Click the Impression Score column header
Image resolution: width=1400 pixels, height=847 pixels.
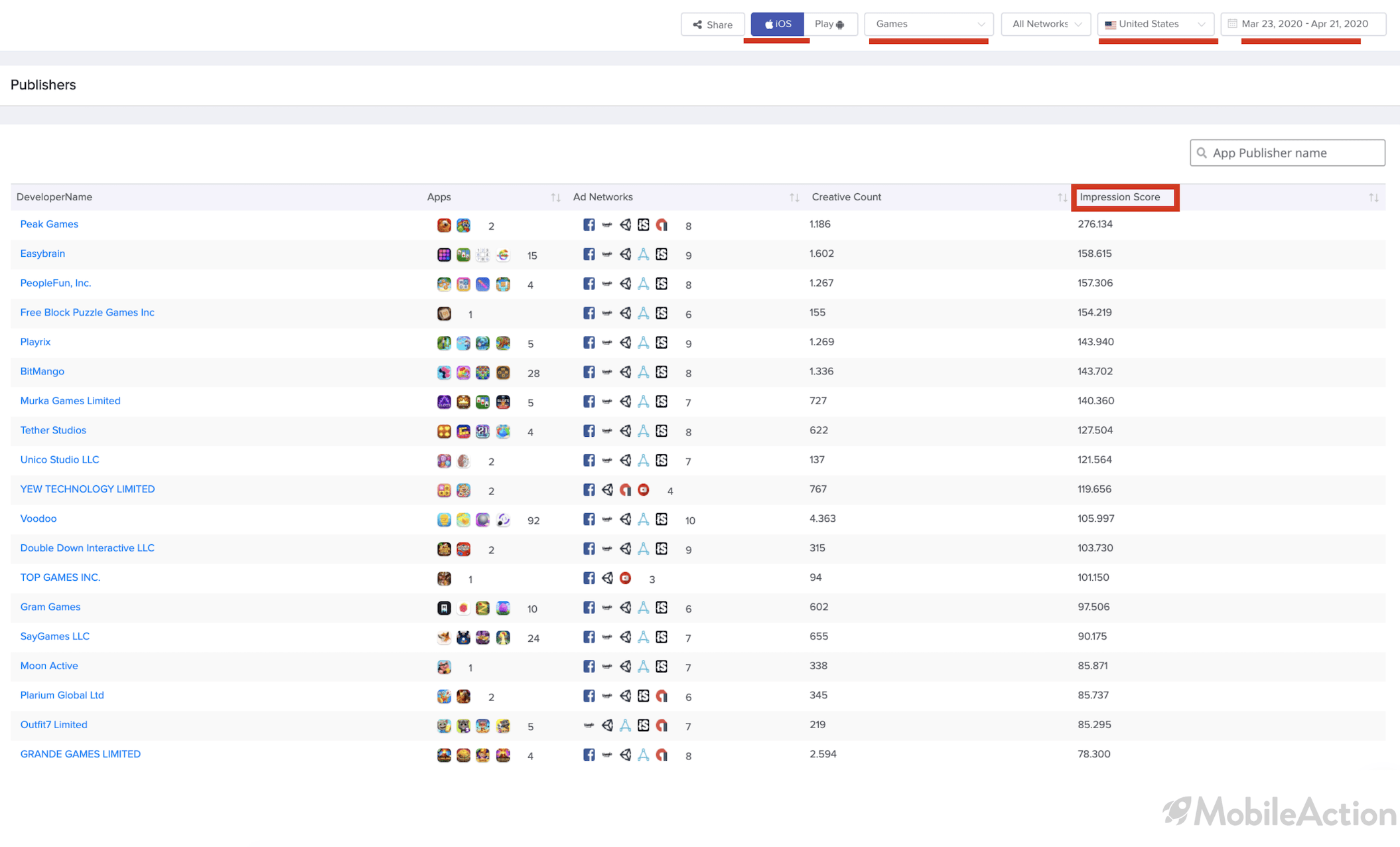pyautogui.click(x=1120, y=197)
